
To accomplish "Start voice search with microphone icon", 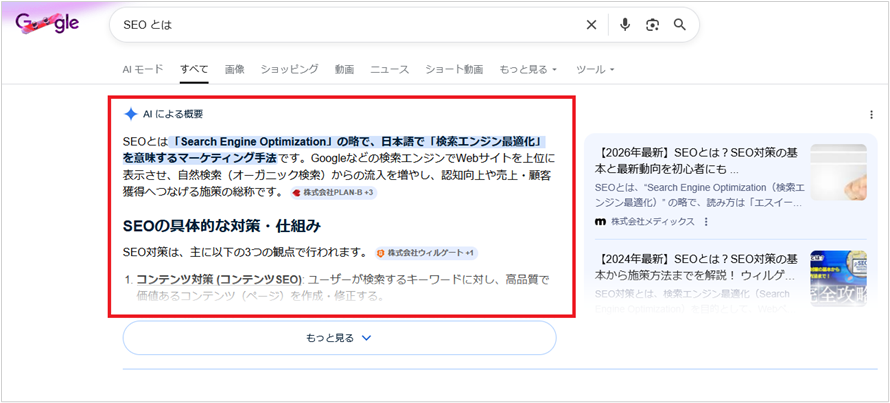I will pyautogui.click(x=625, y=25).
